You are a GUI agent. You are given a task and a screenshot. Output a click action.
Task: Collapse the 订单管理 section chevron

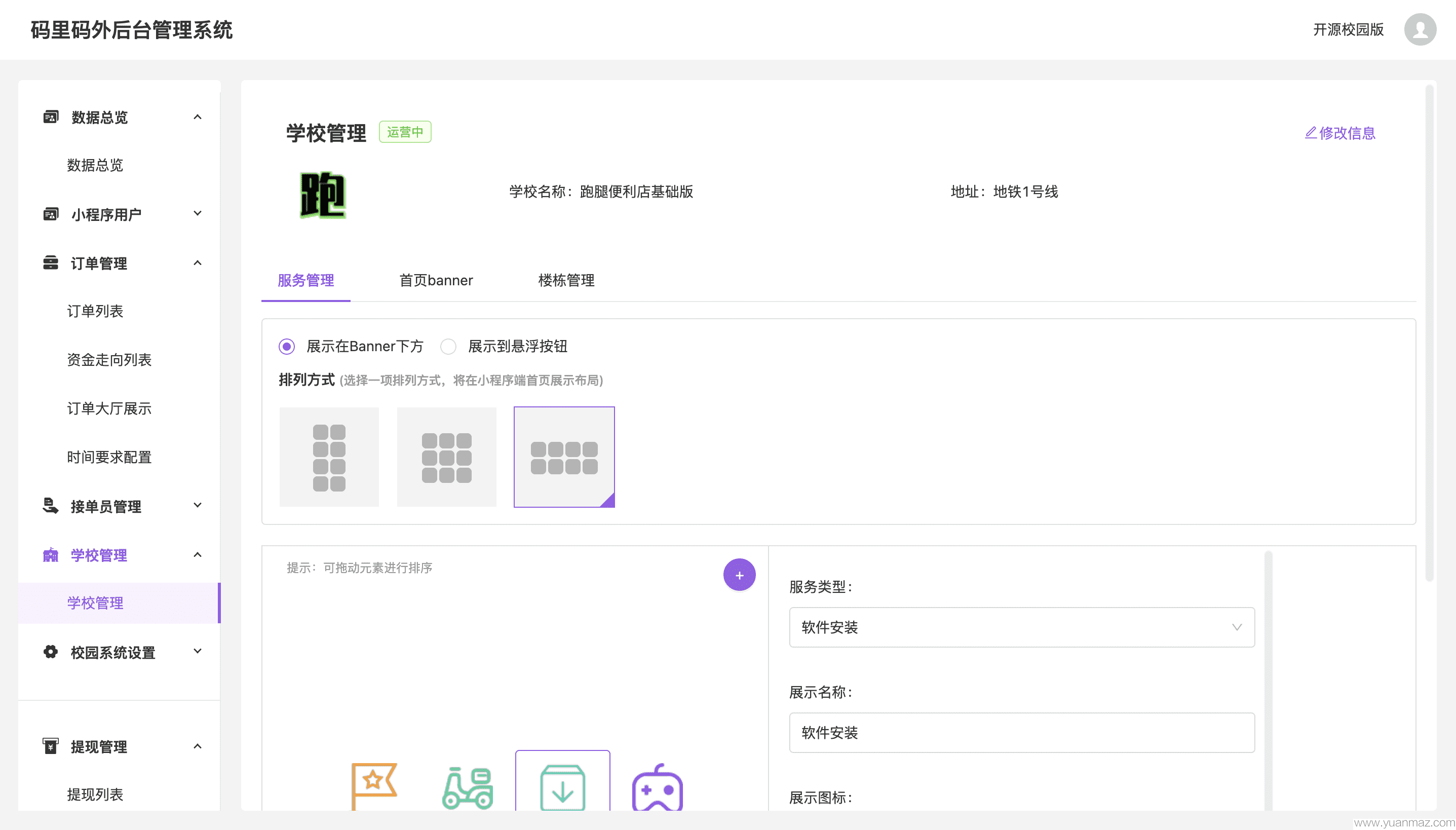(197, 263)
